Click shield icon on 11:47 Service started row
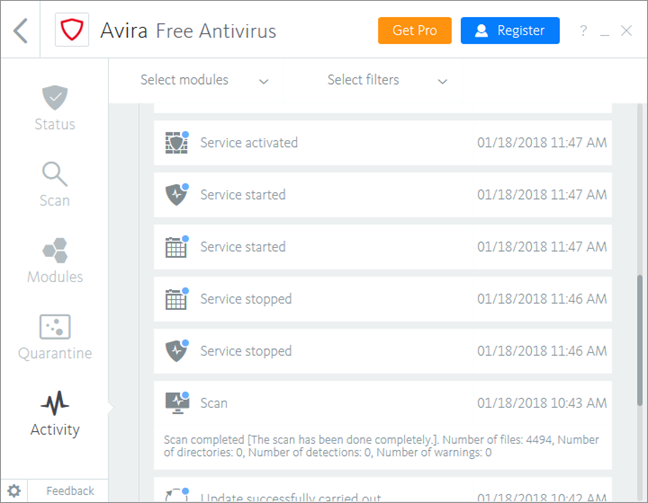This screenshot has width=648, height=503. pyautogui.click(x=176, y=195)
